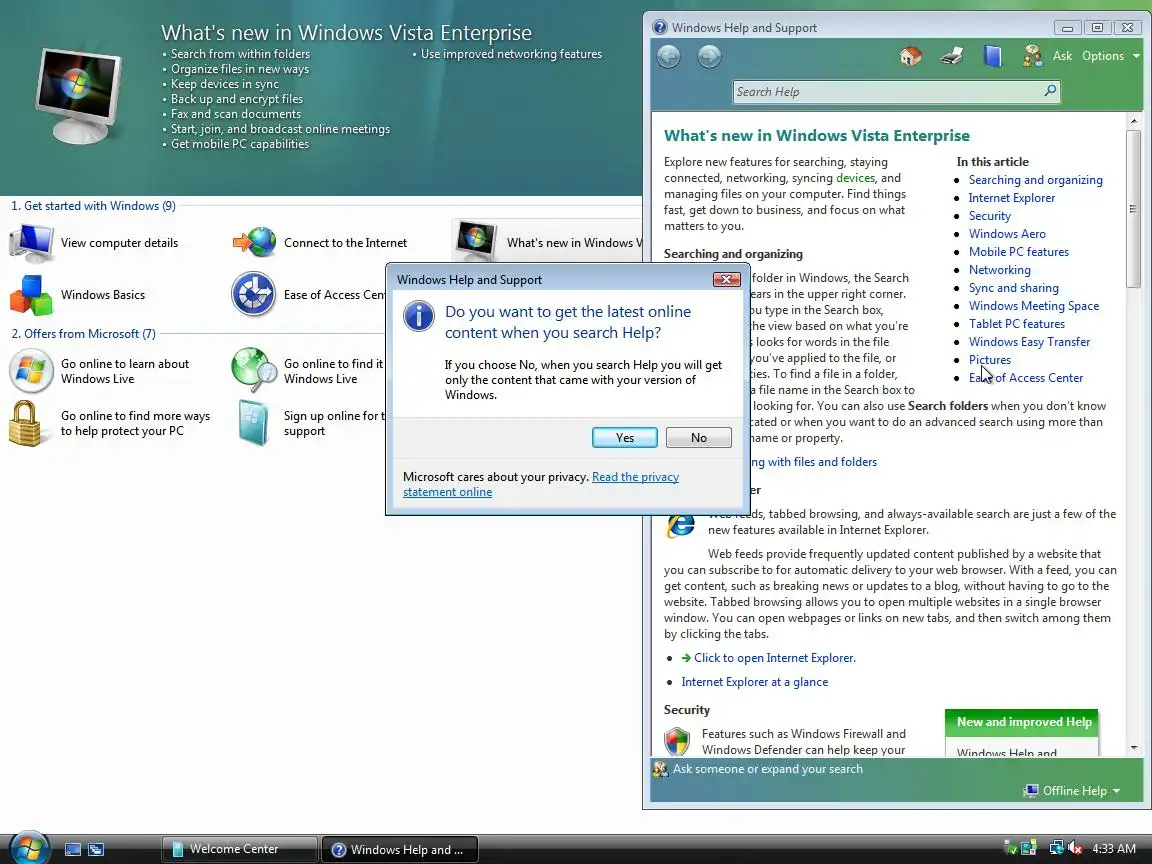Click the Security shield icon in article

point(677,741)
